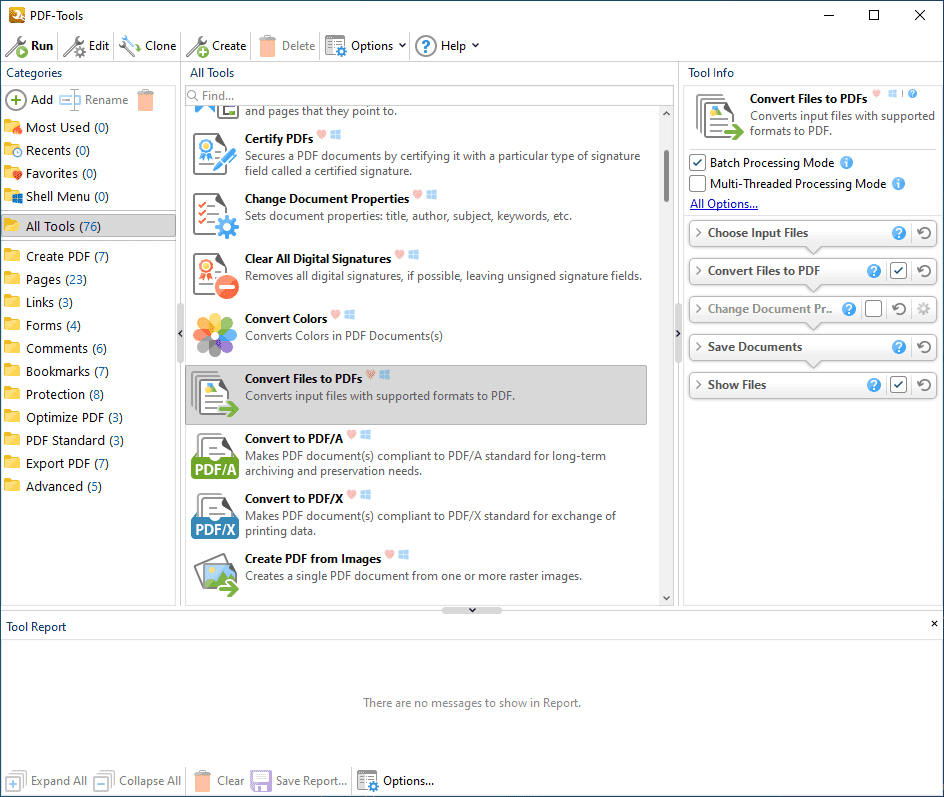The width and height of the screenshot is (944, 797).
Task: Collapse the Categories pane with left arrow
Action: [x=180, y=333]
